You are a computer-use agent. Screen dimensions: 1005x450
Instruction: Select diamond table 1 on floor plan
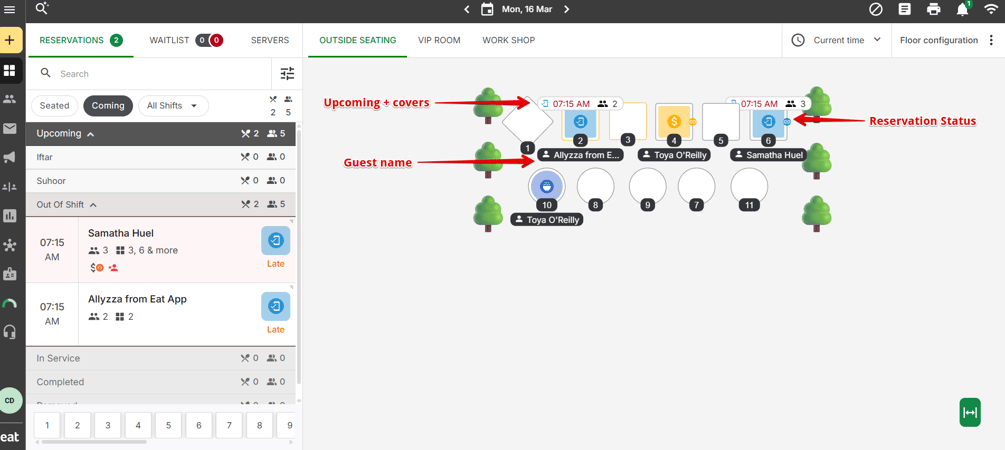tap(527, 122)
